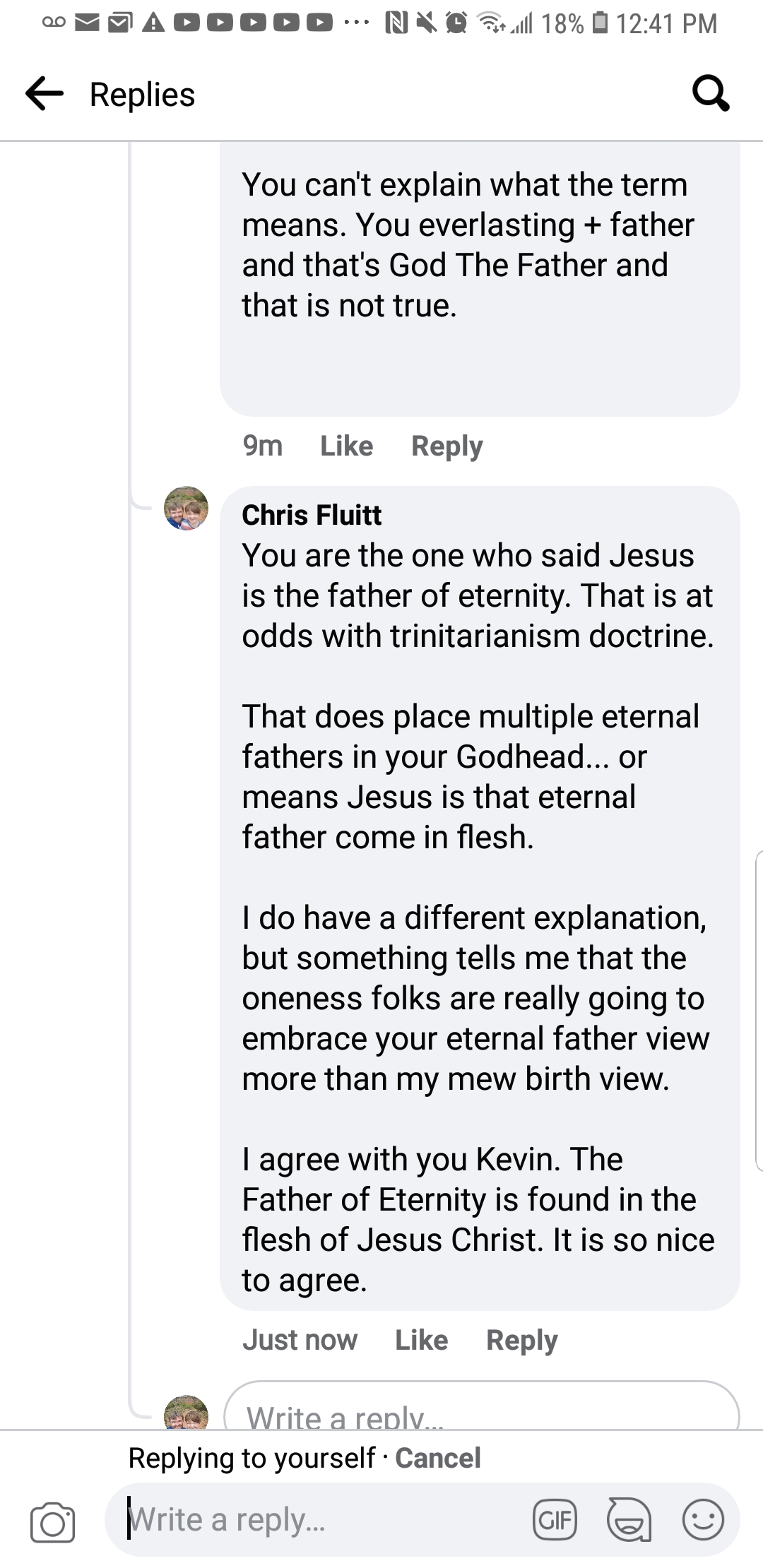
Task: Tap the small avatar beside inline reply box
Action: 187,1414
